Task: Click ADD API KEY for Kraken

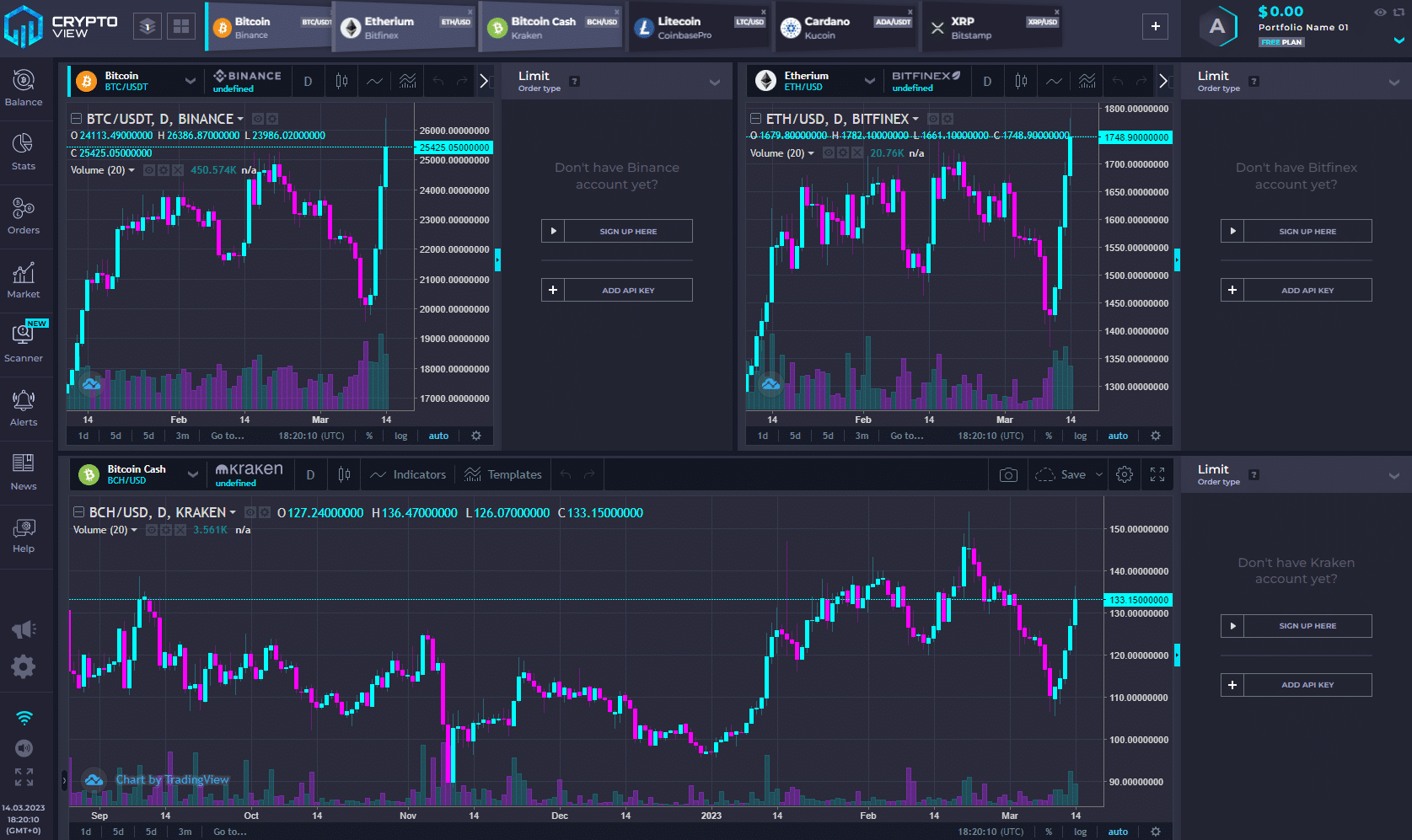Action: pyautogui.click(x=1297, y=685)
